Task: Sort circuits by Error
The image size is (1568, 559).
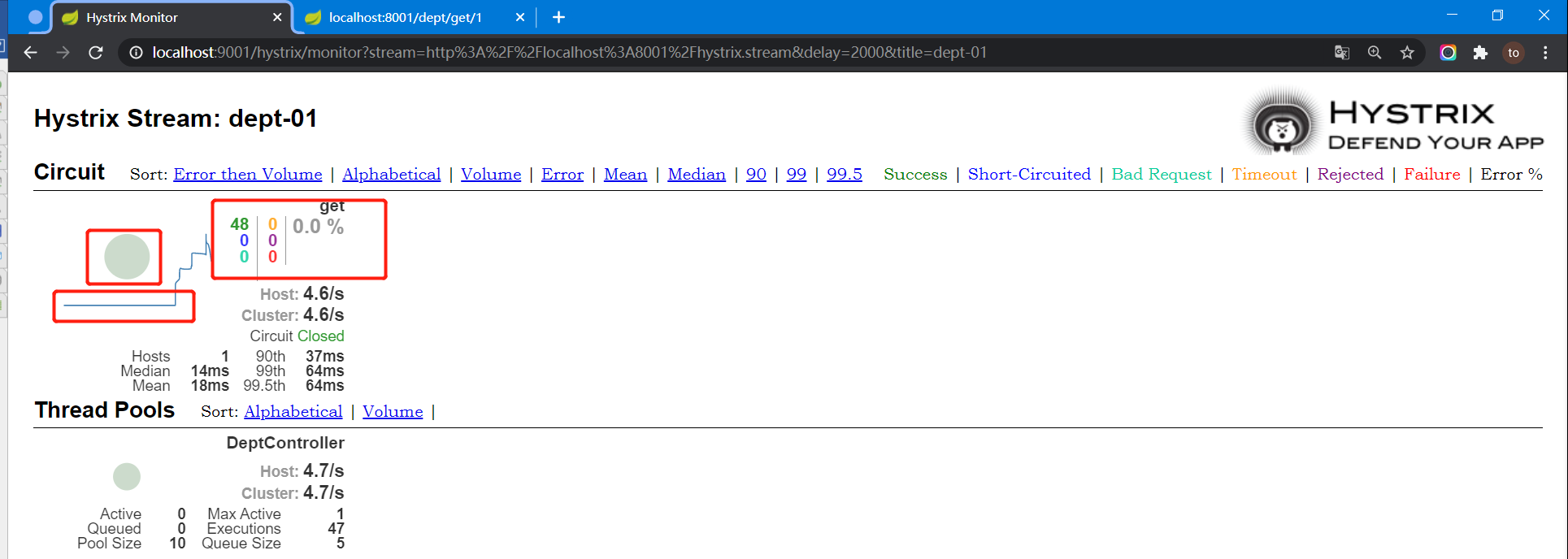Action: pos(562,174)
